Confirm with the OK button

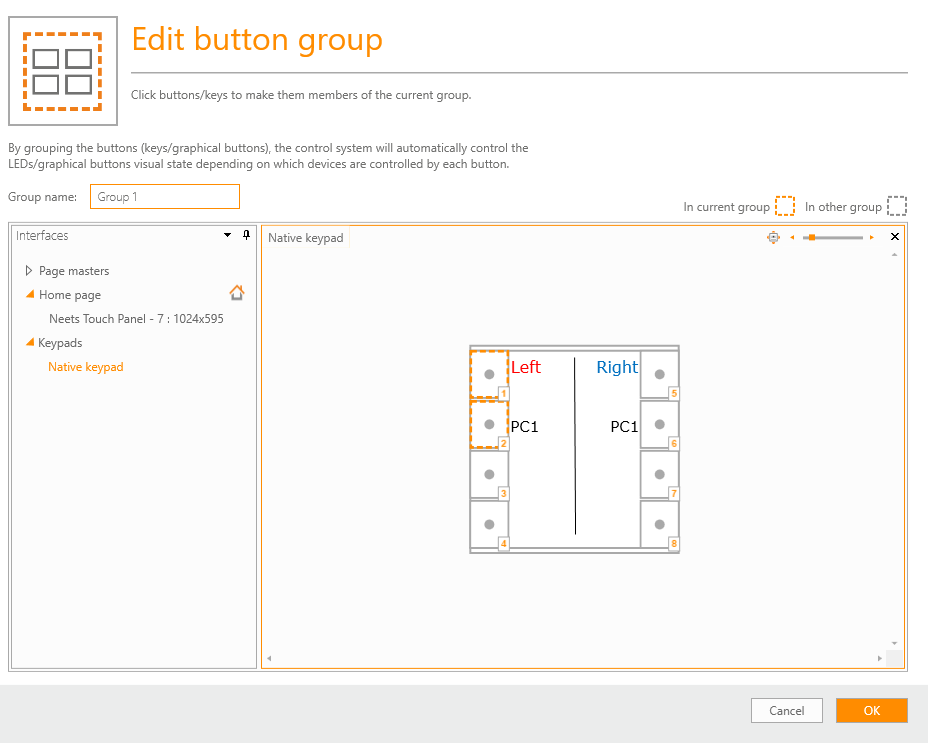(x=871, y=710)
